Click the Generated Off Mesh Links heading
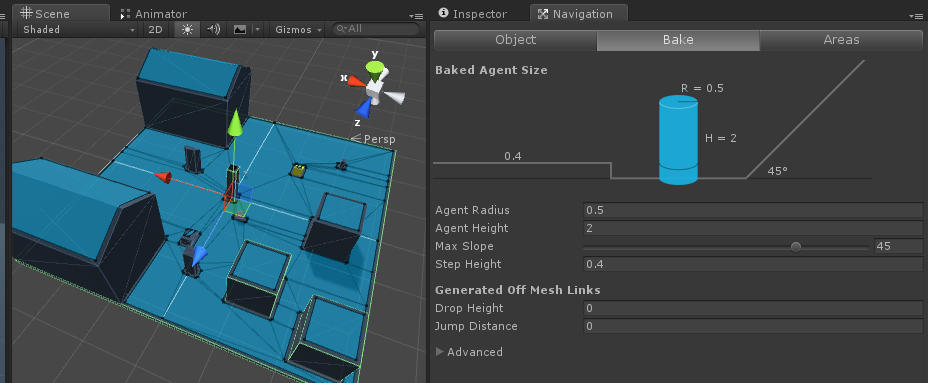Screen dimensions: 928x383 pyautogui.click(x=518, y=290)
